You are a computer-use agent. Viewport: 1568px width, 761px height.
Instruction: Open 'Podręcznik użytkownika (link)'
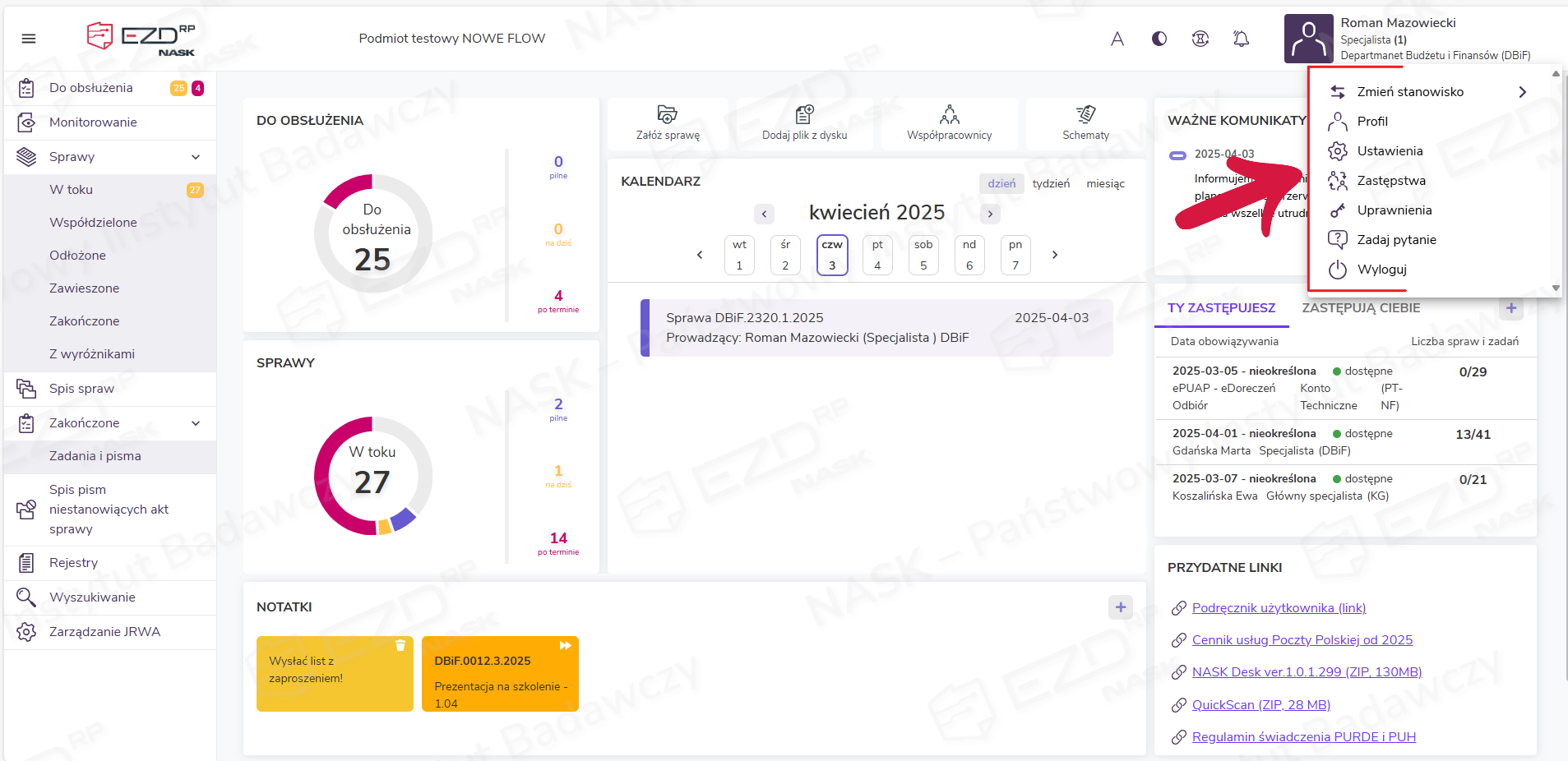point(1279,608)
